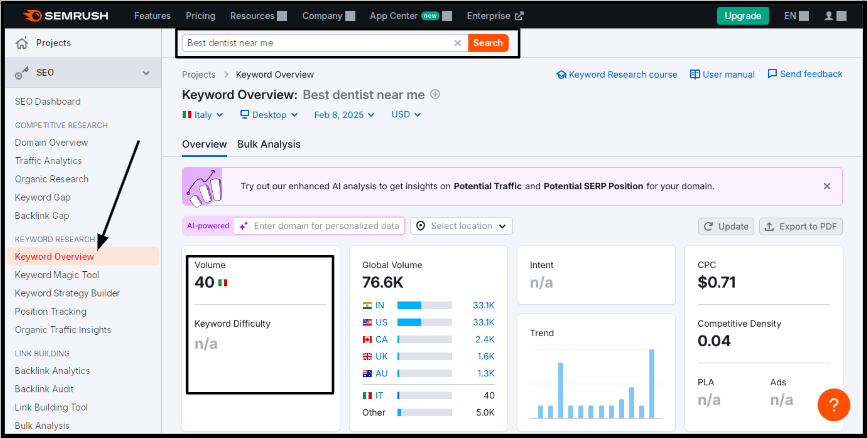The height and width of the screenshot is (438, 867).
Task: Open the Pricing menu item
Action: (x=200, y=16)
